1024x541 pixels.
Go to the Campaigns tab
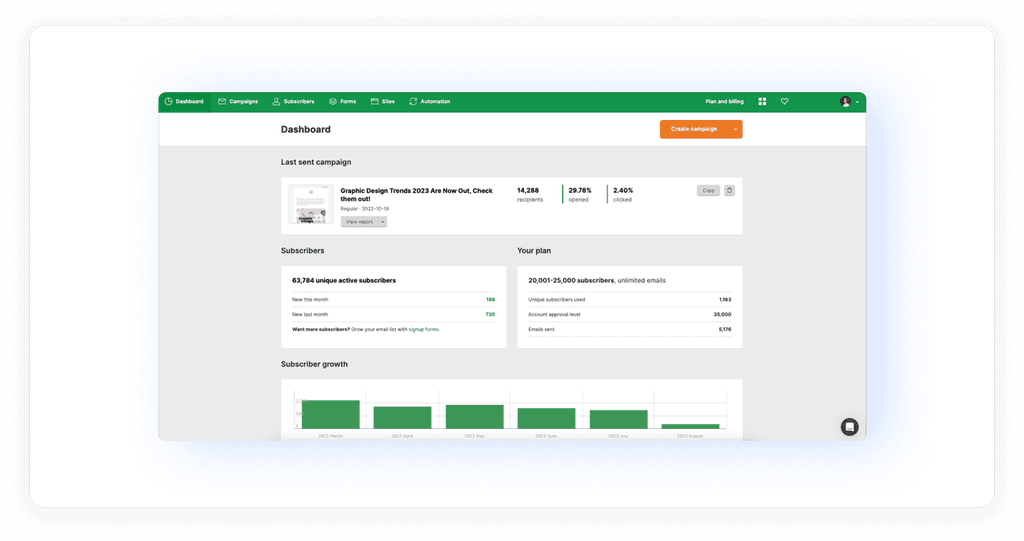coord(238,102)
